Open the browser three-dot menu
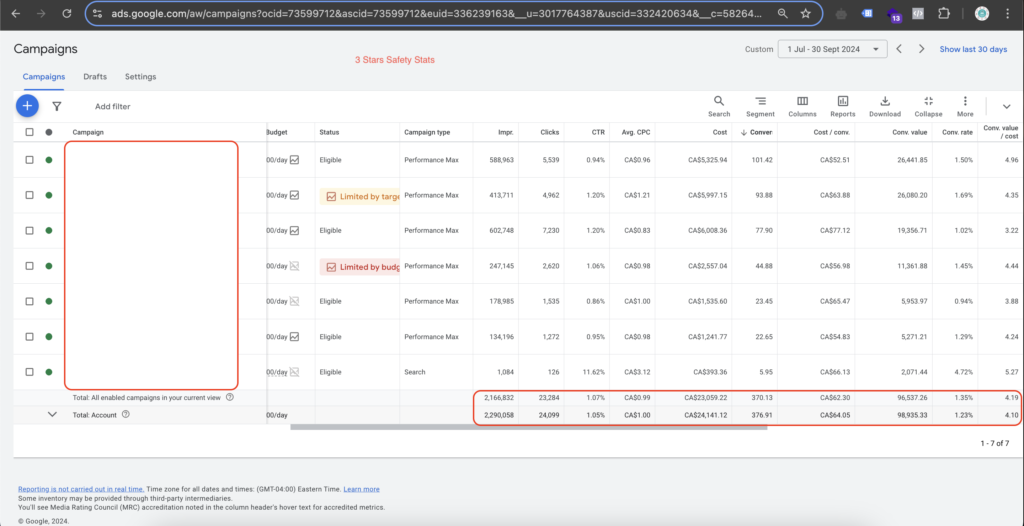 coord(1010,14)
